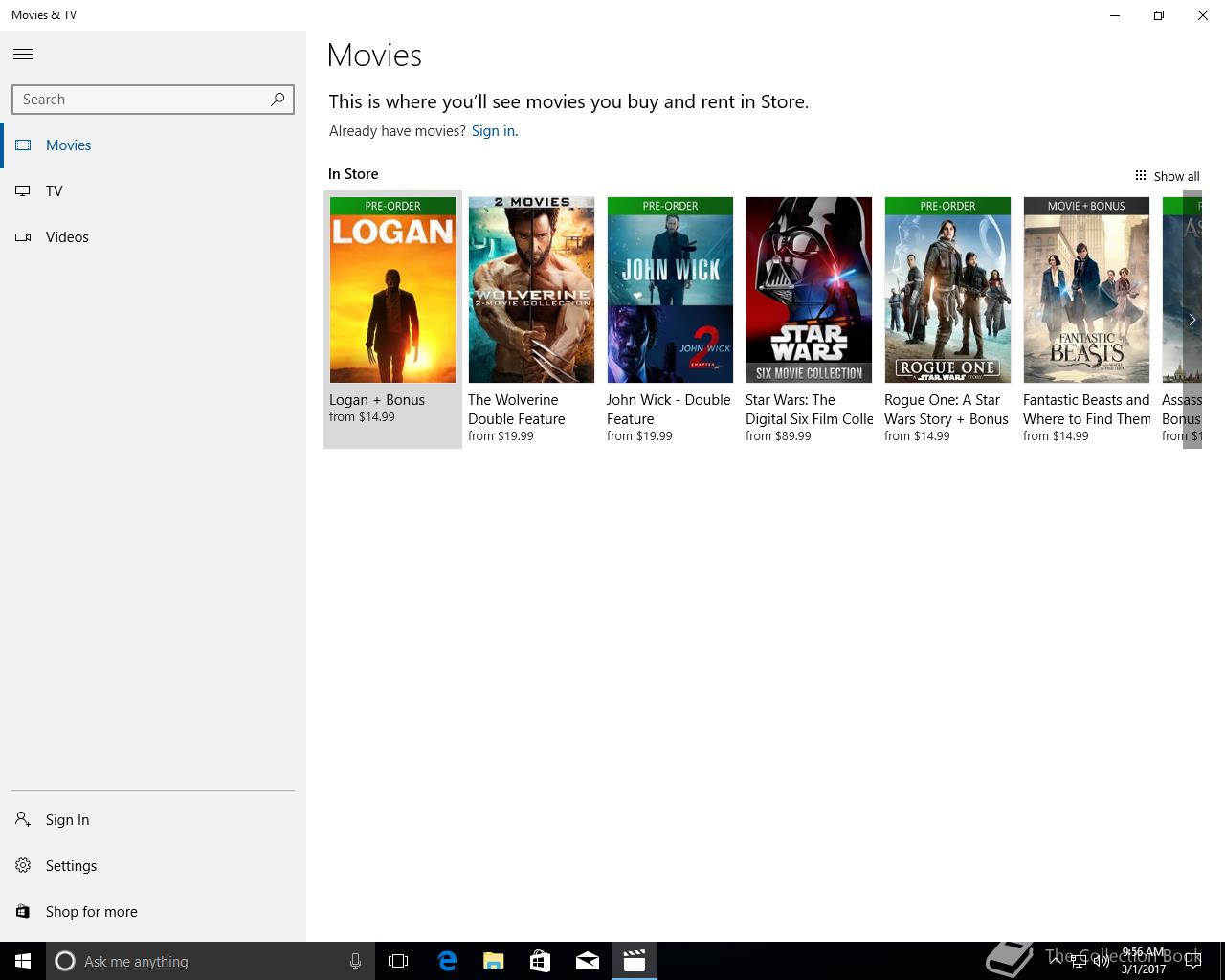Click the Movies film strip icon
This screenshot has width=1225, height=980.
23,145
